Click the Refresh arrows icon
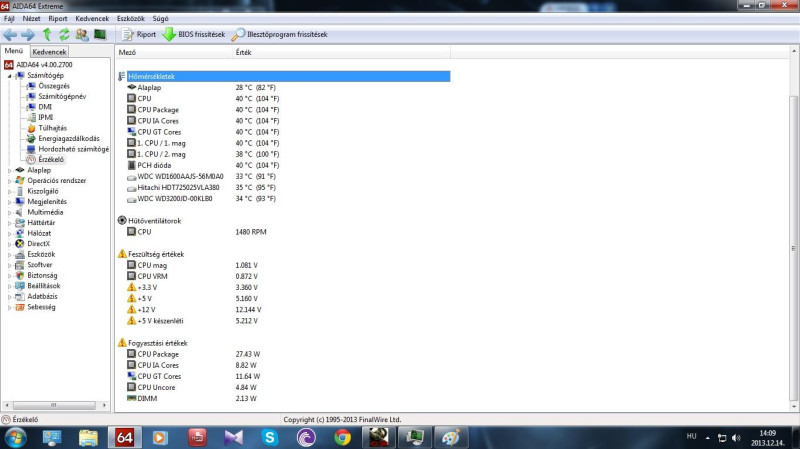Image resolution: width=800 pixels, height=449 pixels. pos(64,35)
